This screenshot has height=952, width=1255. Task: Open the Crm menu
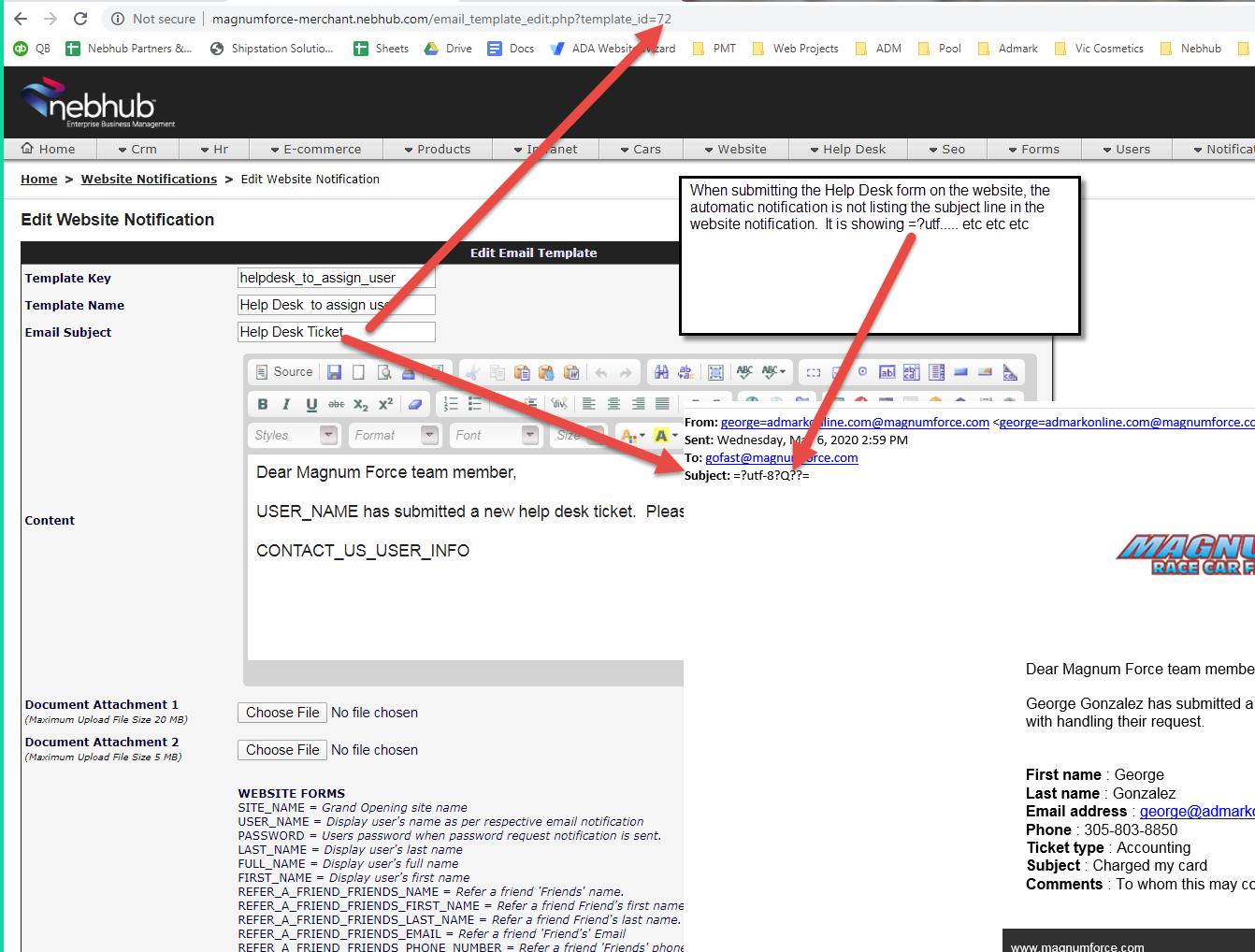point(137,149)
